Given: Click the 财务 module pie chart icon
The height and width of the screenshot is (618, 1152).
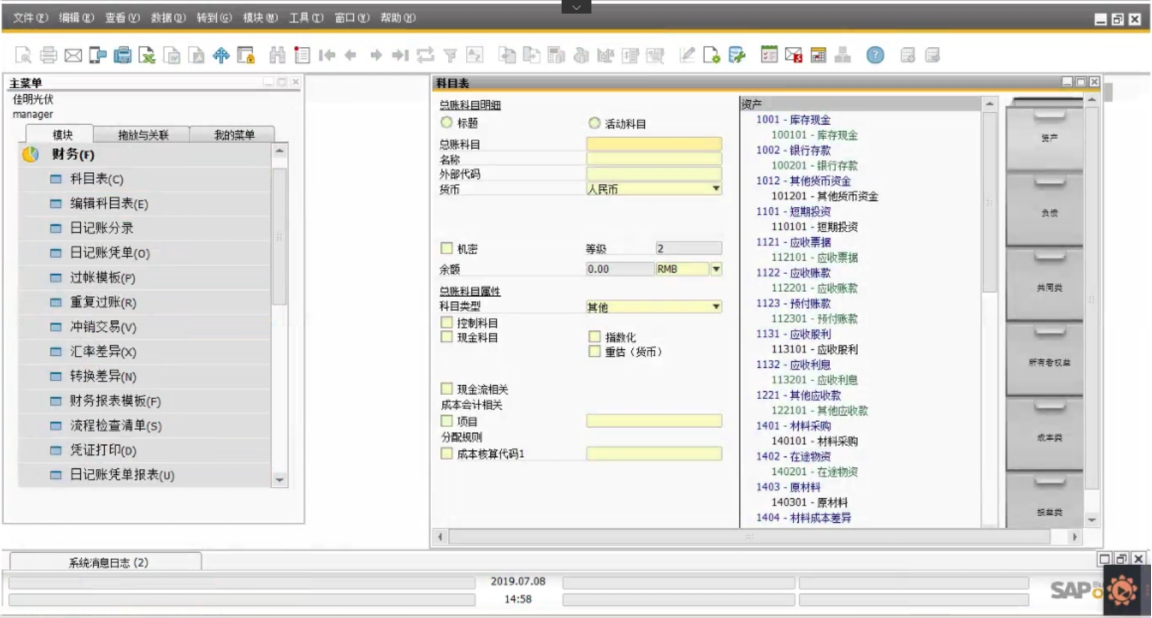Looking at the screenshot, I should tap(30, 154).
